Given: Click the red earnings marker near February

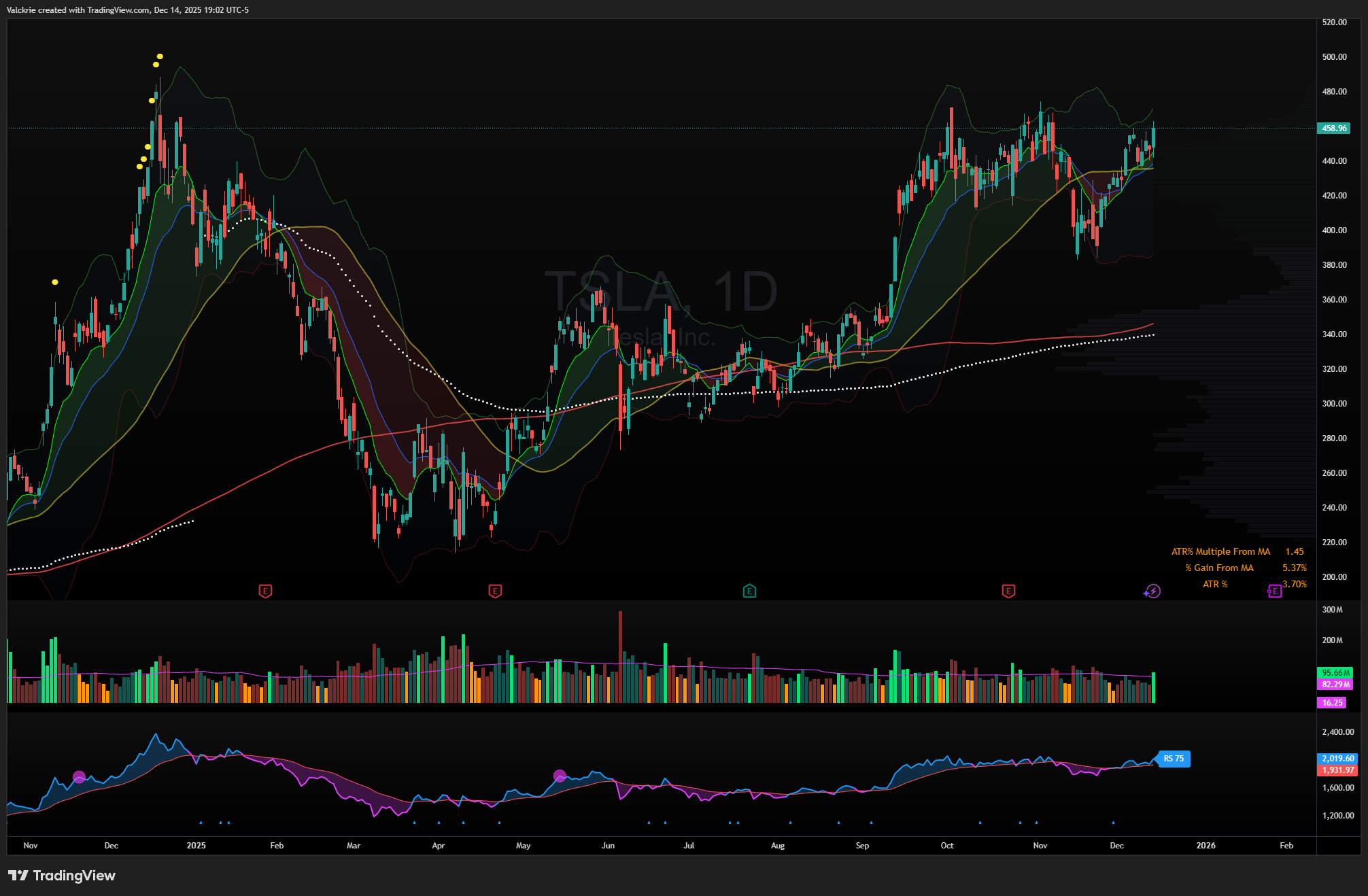Looking at the screenshot, I should [265, 591].
